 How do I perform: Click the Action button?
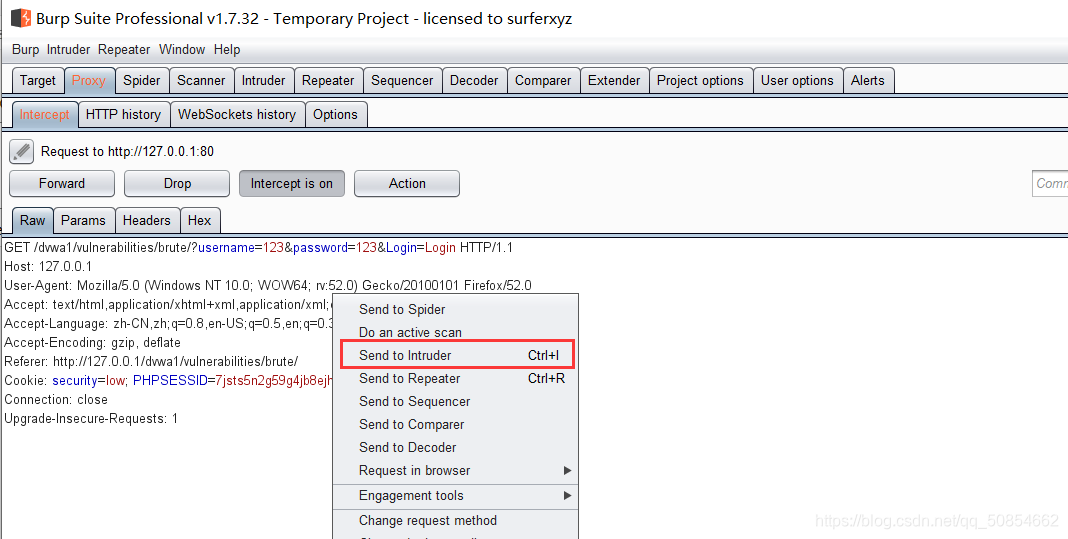pos(407,183)
